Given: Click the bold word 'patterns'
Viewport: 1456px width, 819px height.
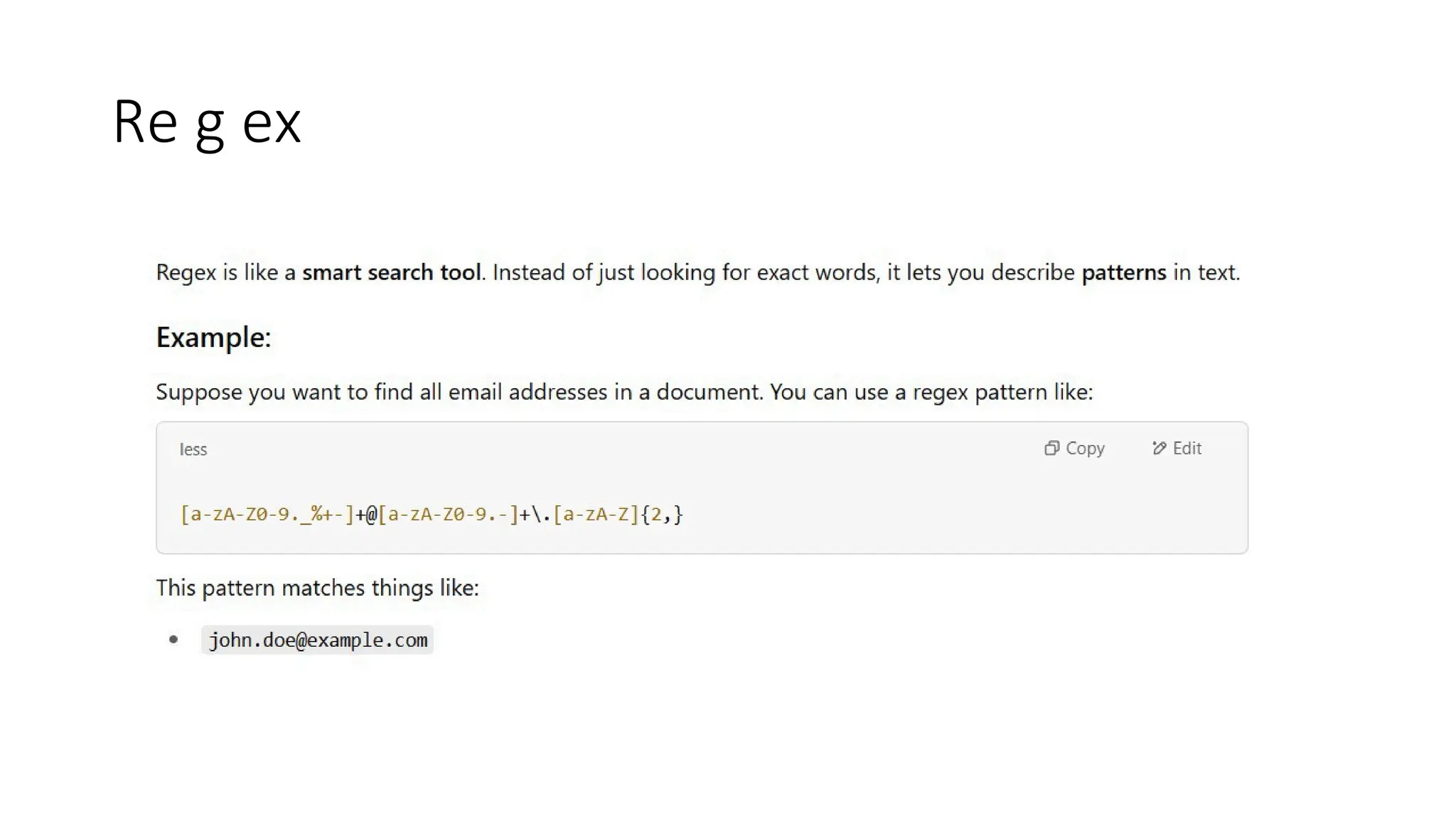Looking at the screenshot, I should tap(1124, 273).
